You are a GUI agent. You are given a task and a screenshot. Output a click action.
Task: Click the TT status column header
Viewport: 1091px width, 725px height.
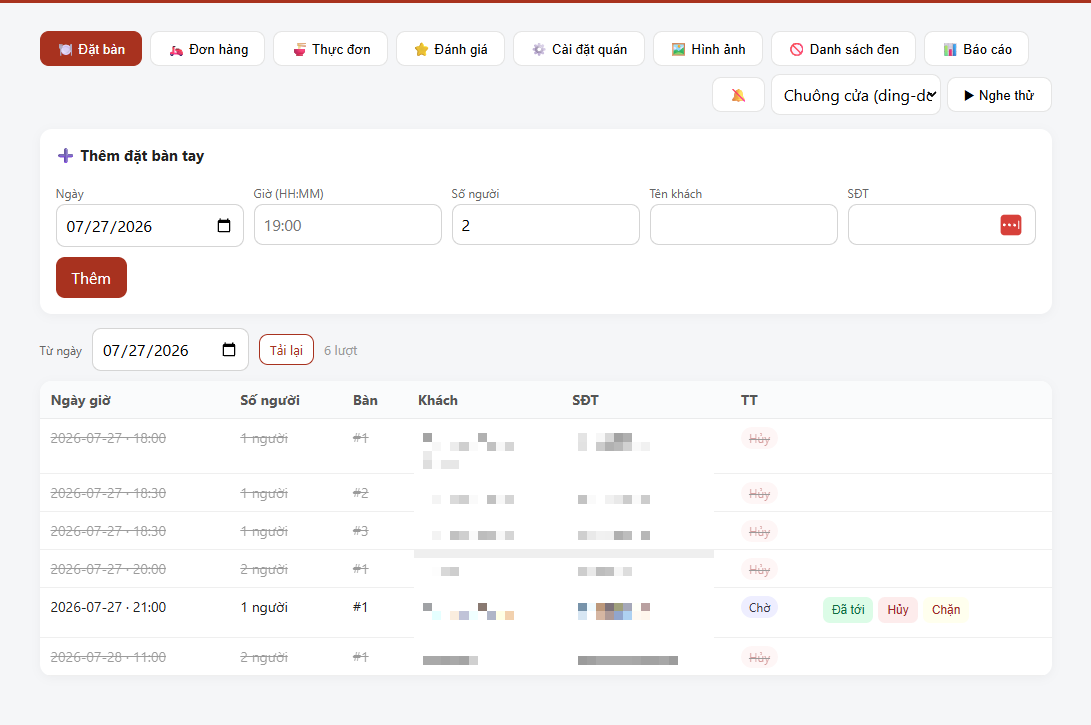[749, 400]
